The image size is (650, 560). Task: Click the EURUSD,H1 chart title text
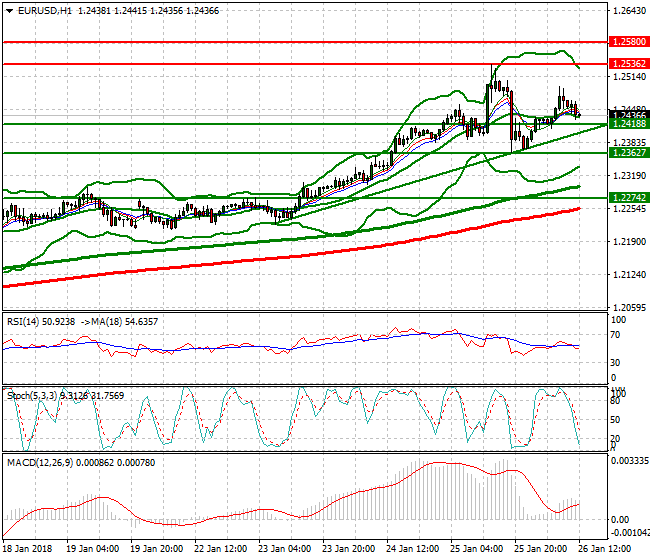tap(45, 11)
